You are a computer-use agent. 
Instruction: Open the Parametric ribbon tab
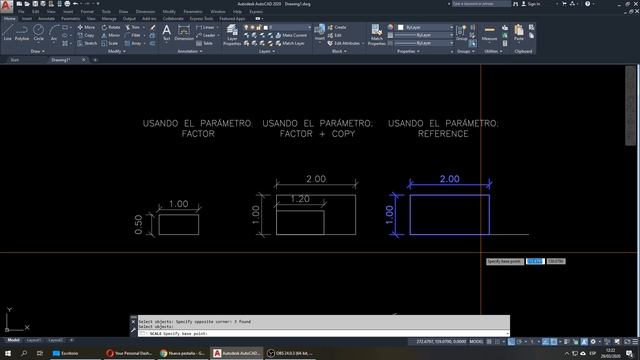point(70,19)
